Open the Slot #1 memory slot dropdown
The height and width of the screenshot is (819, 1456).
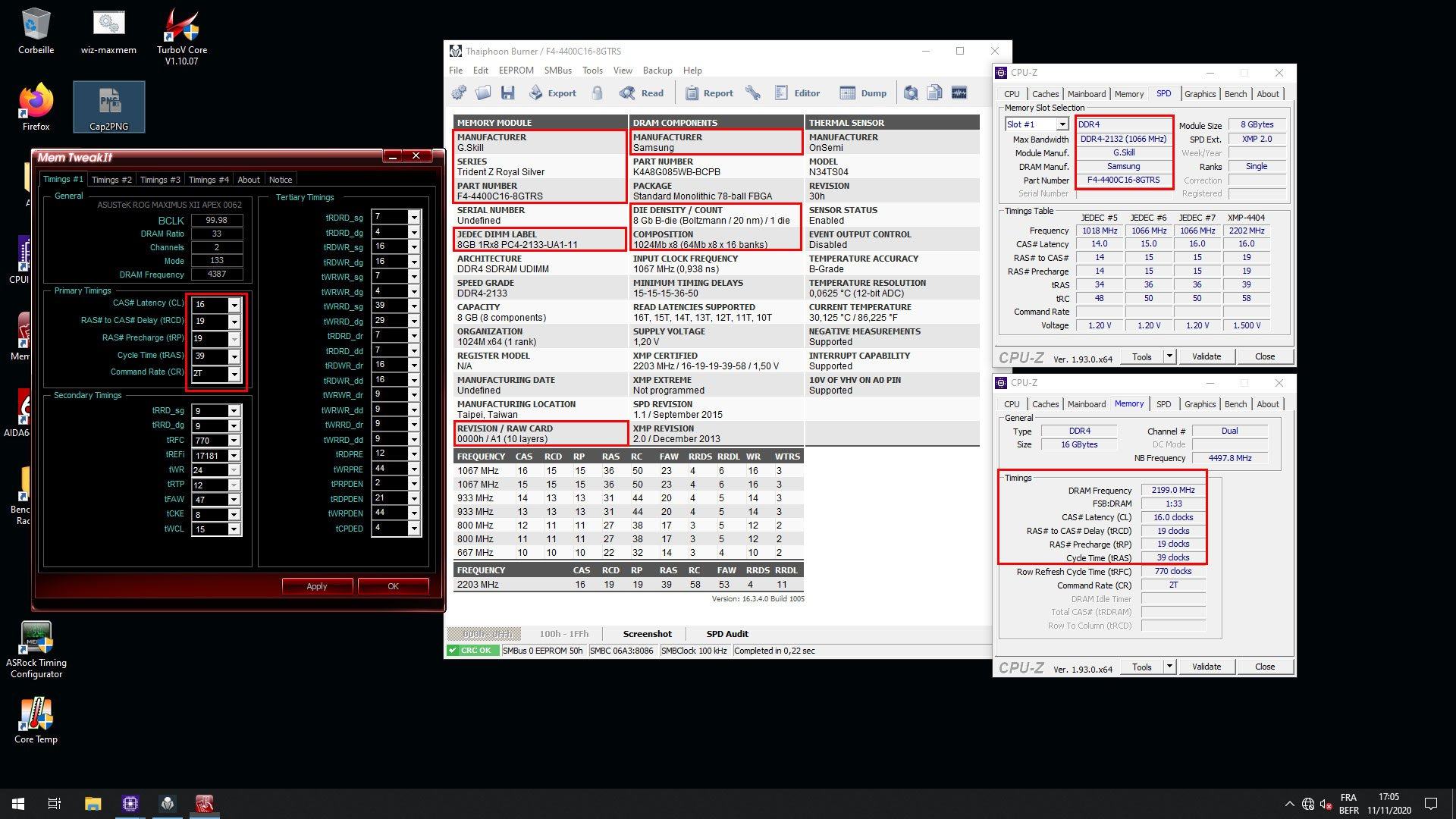coord(1062,124)
